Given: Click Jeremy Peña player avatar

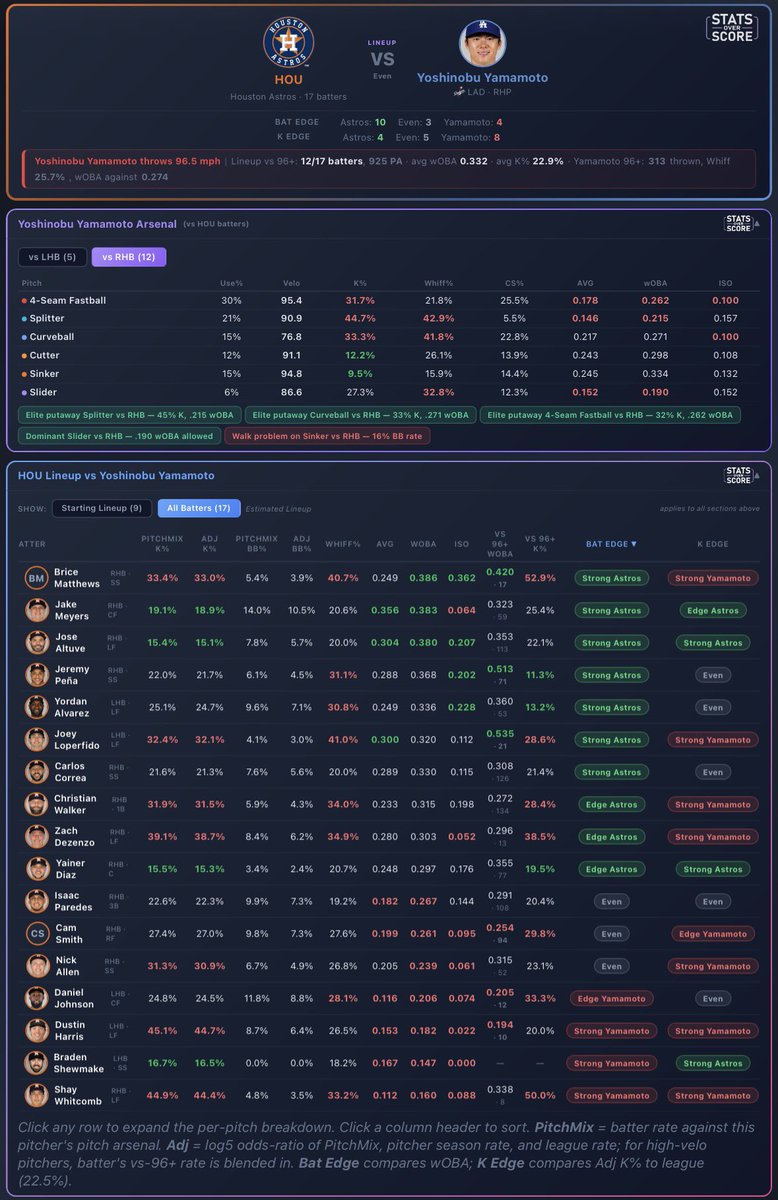Looking at the screenshot, I should pos(37,675).
